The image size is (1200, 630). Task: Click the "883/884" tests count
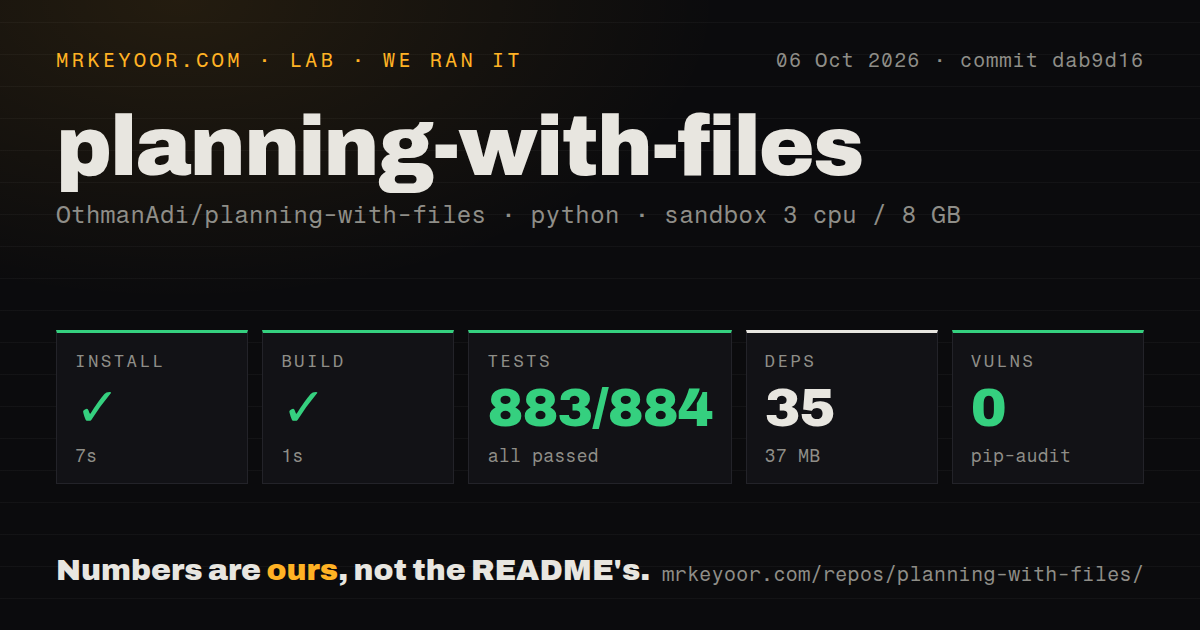(600, 408)
